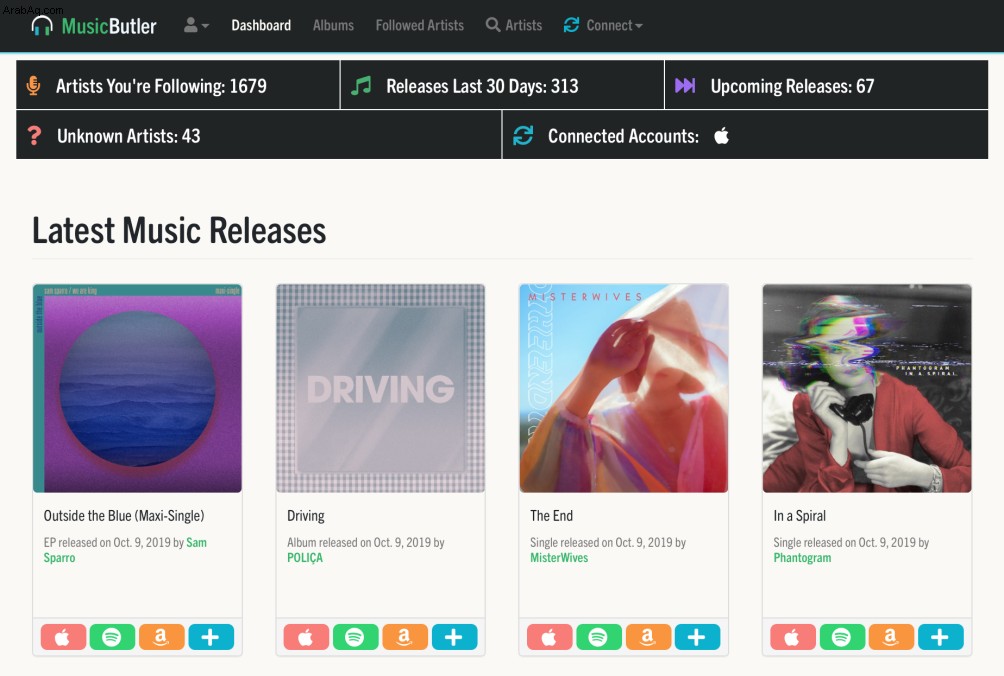Open the Albums page

pos(333,25)
